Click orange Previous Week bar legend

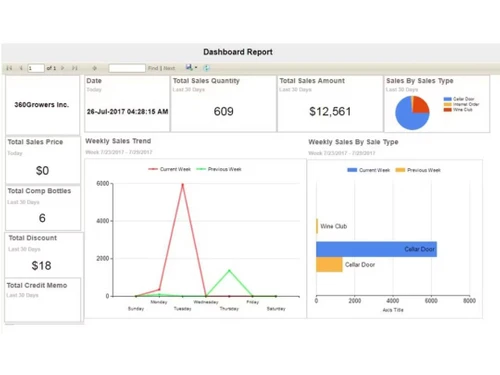click(x=400, y=170)
